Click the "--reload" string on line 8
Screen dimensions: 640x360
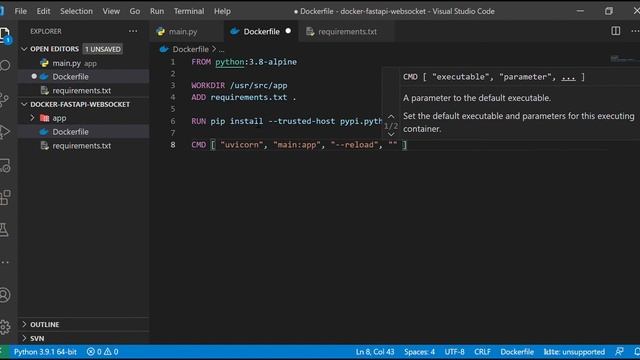coord(354,145)
